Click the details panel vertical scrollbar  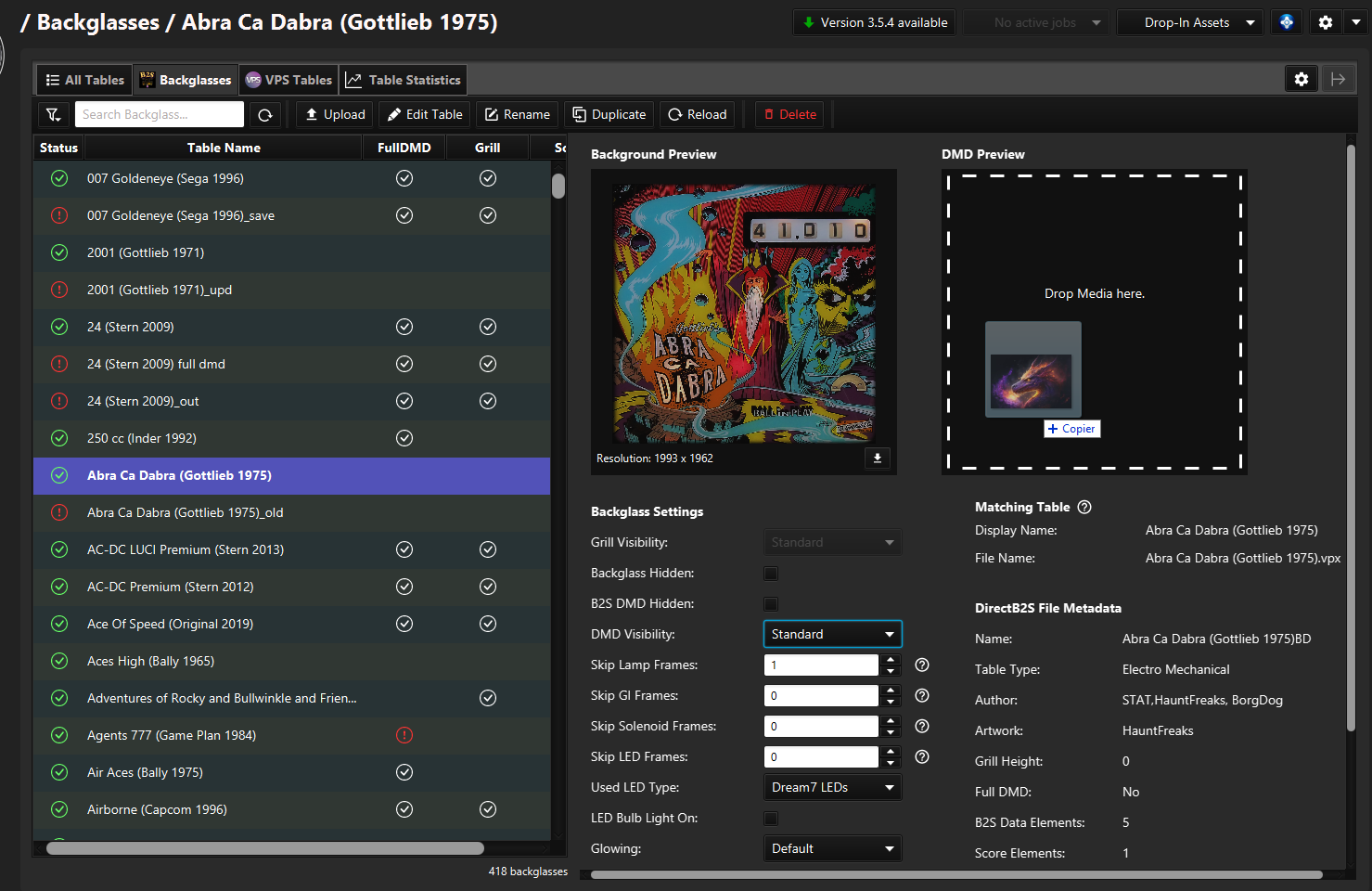(x=1351, y=436)
